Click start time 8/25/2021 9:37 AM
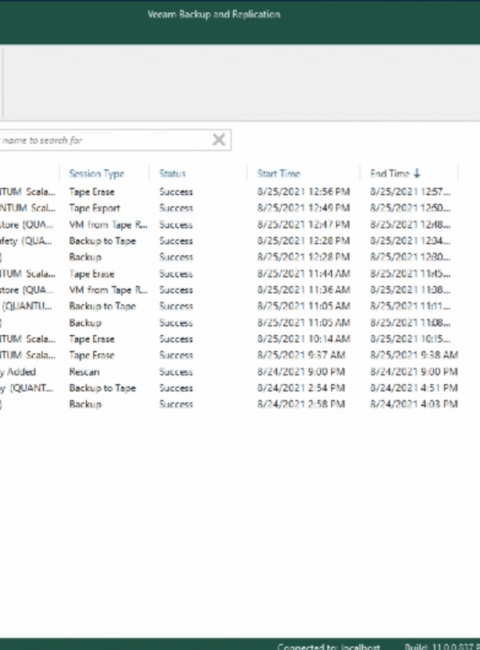 coord(301,355)
